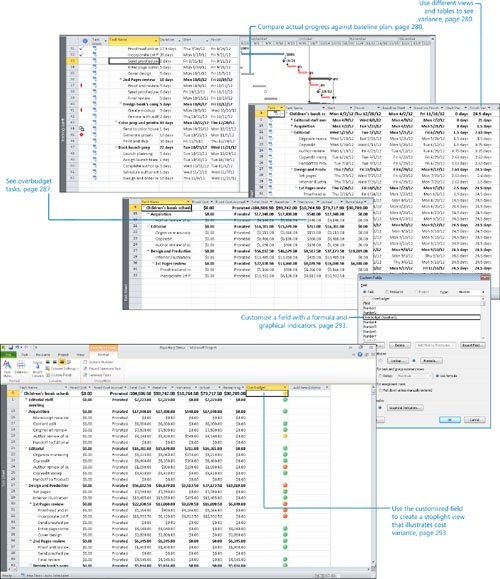Switch to the Task ribbon tab
The image size is (500, 579).
point(24,354)
